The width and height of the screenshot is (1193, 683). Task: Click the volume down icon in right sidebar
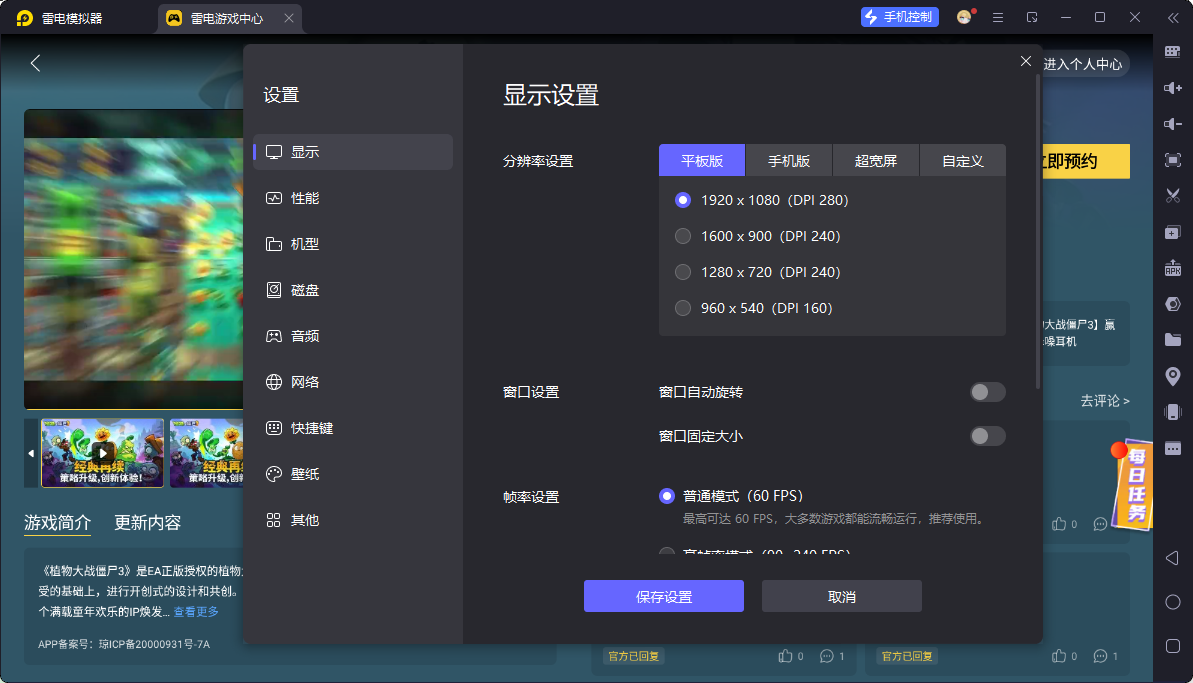click(1172, 124)
